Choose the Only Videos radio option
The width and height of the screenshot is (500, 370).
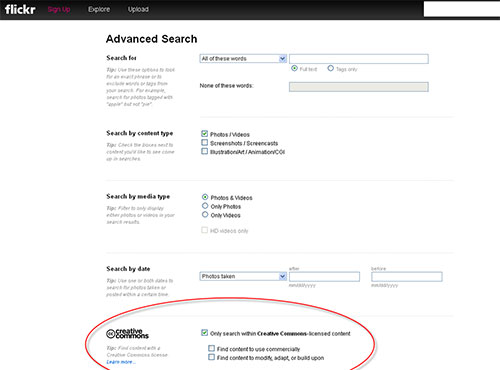(x=205, y=214)
